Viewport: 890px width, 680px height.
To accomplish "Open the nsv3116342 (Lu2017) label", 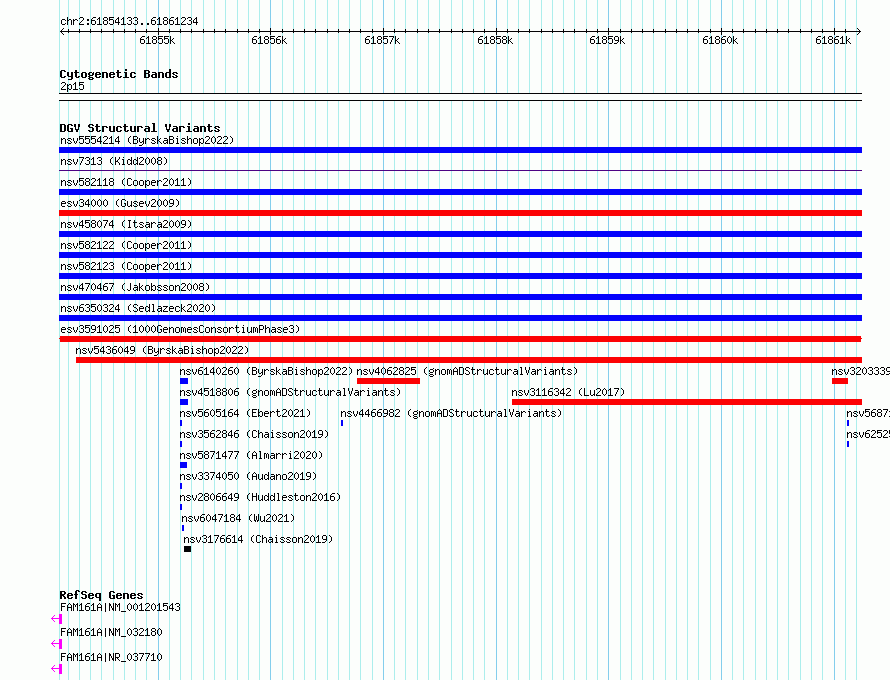I will pyautogui.click(x=568, y=392).
